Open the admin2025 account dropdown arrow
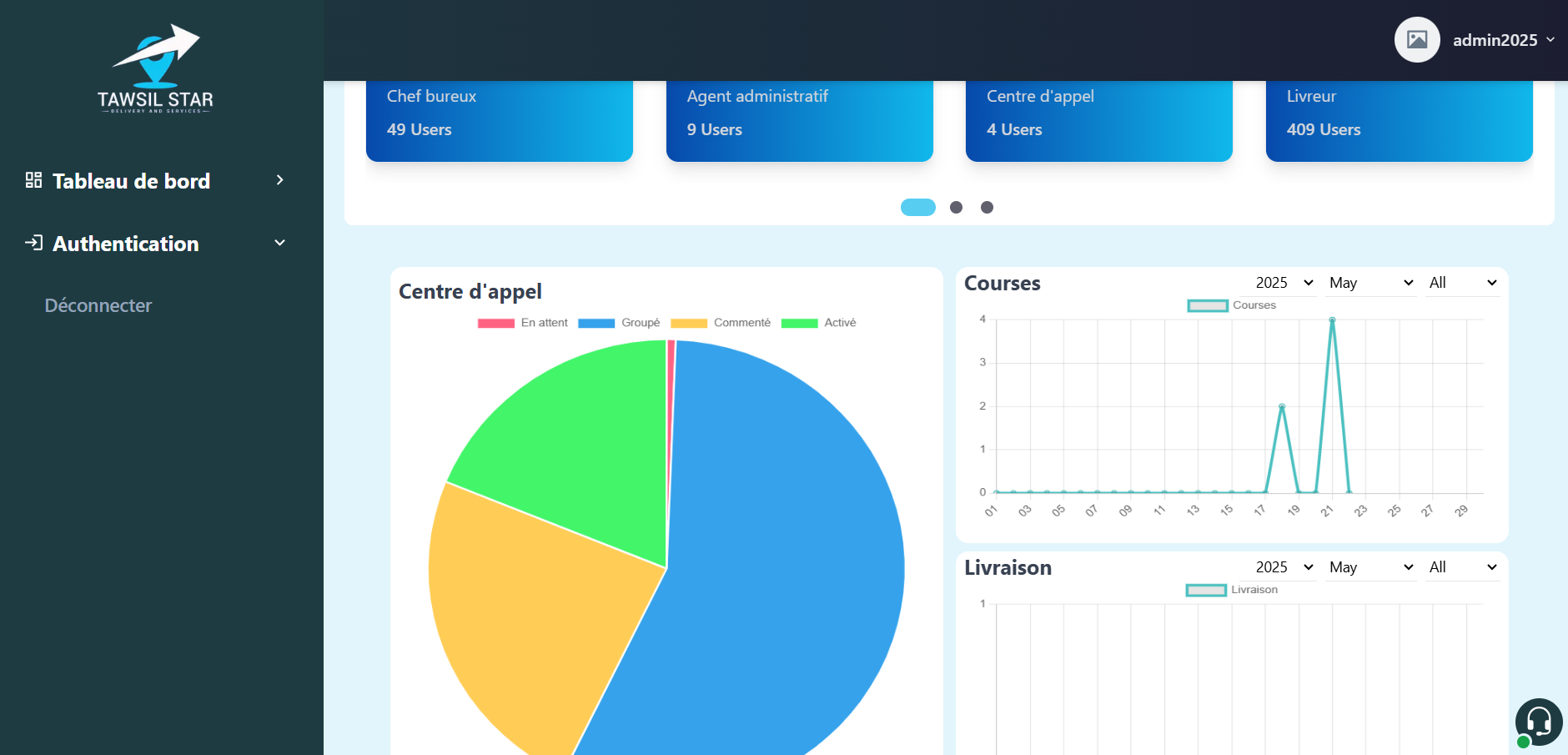The height and width of the screenshot is (755, 1568). [x=1550, y=39]
